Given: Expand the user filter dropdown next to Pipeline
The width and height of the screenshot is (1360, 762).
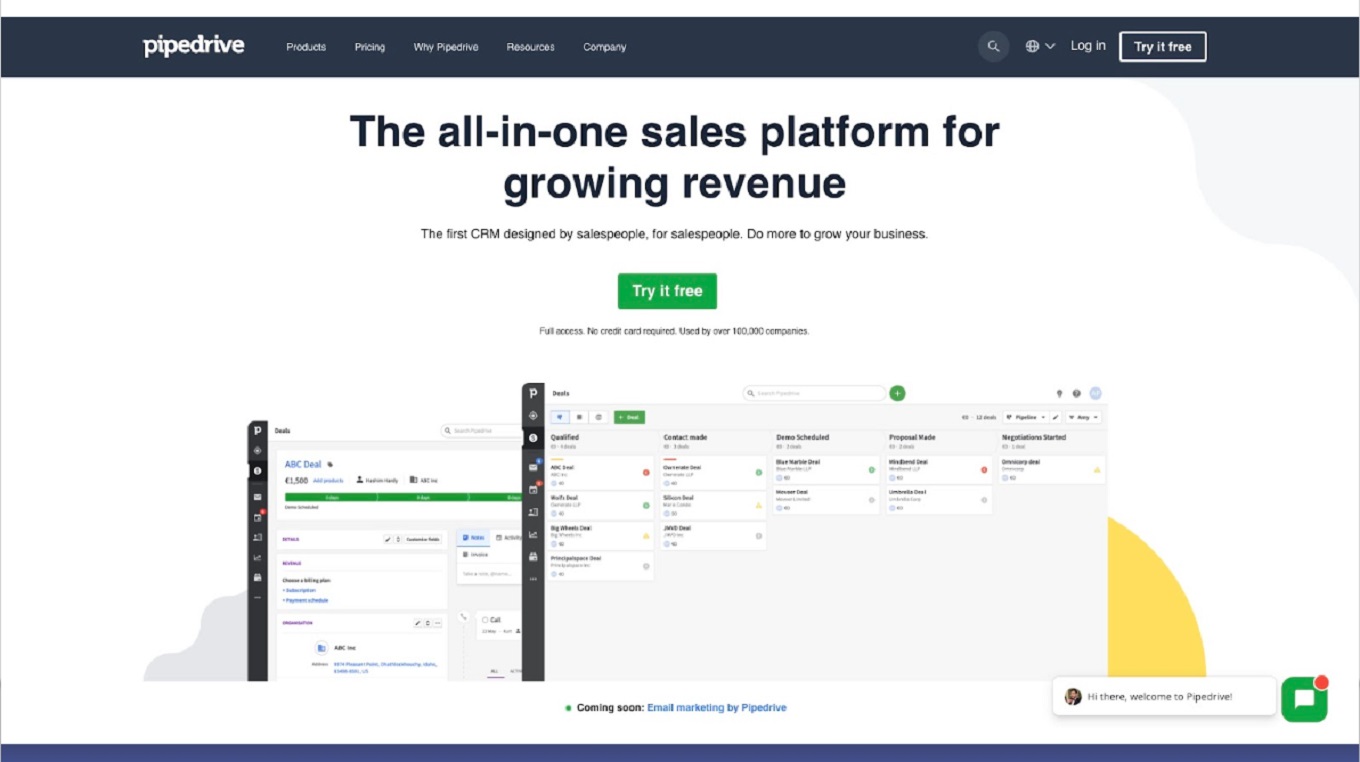Looking at the screenshot, I should coord(1083,417).
